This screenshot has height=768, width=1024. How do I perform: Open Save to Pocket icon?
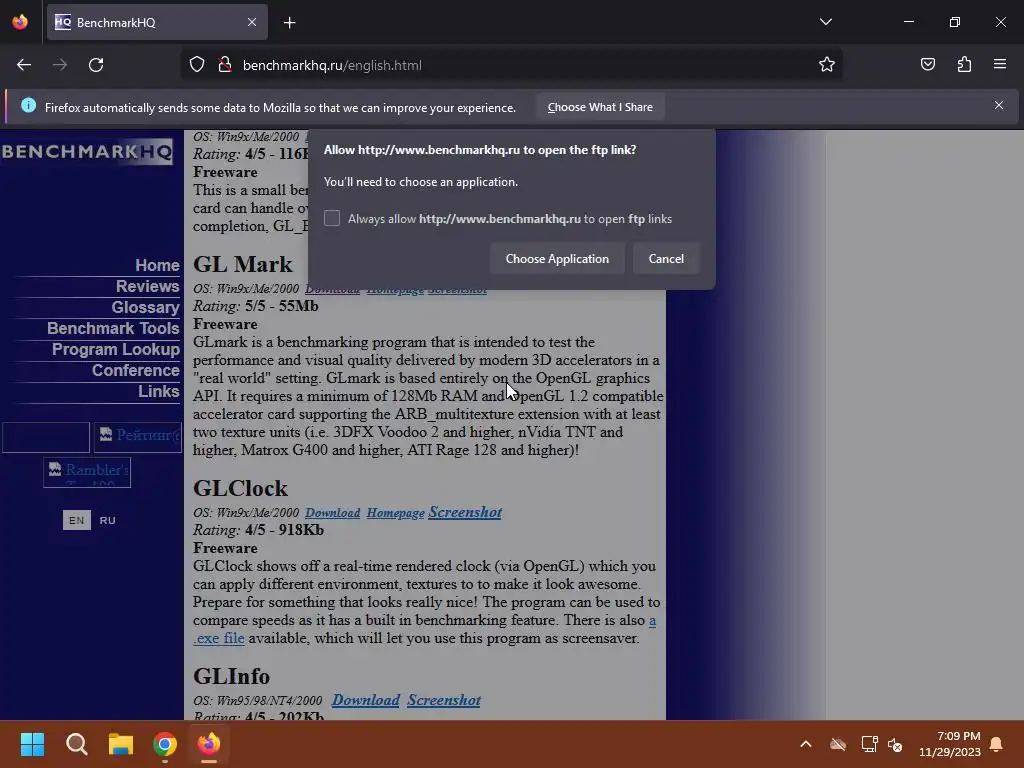(x=927, y=65)
